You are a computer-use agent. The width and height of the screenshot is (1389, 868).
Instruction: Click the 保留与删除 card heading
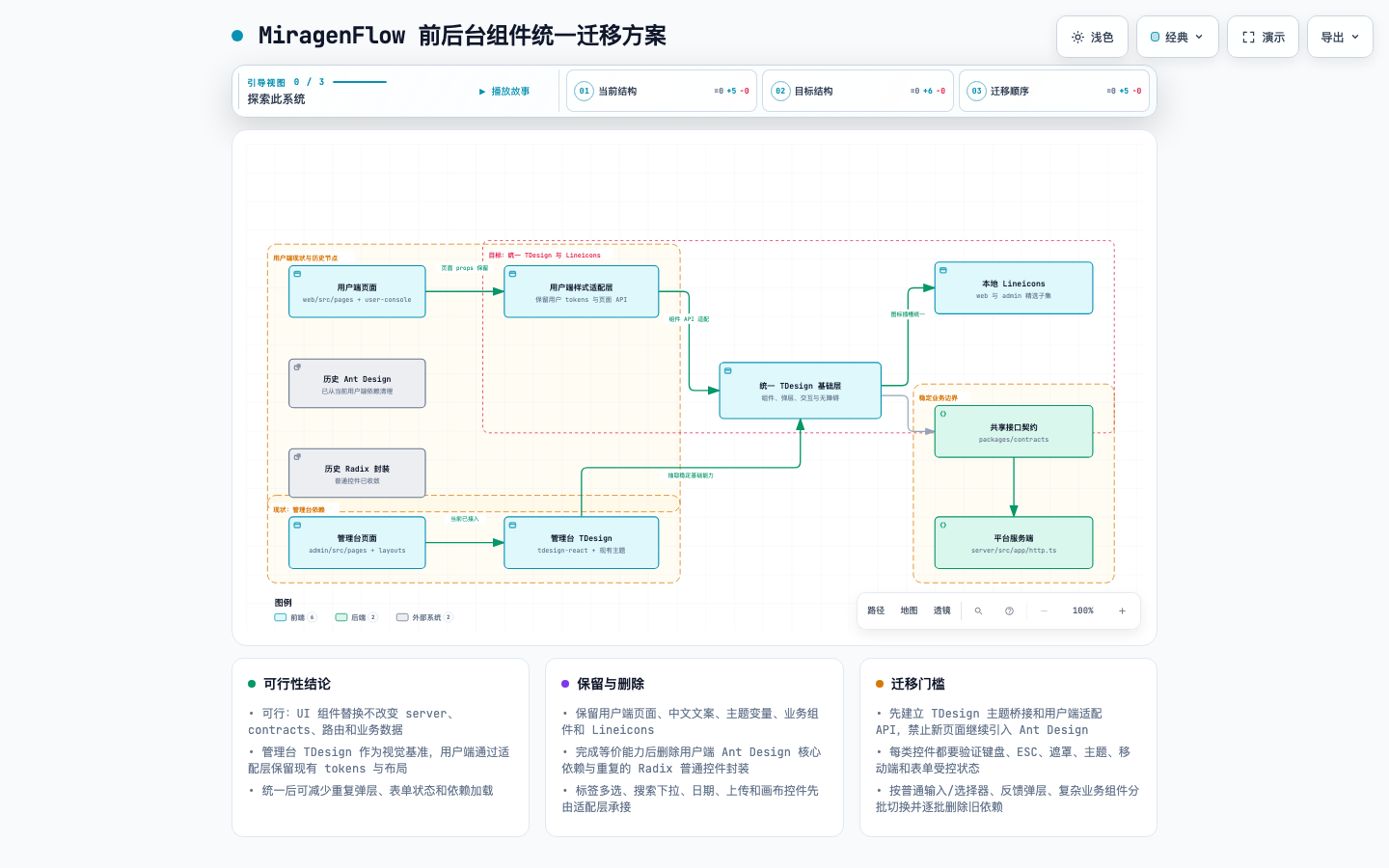(611, 684)
